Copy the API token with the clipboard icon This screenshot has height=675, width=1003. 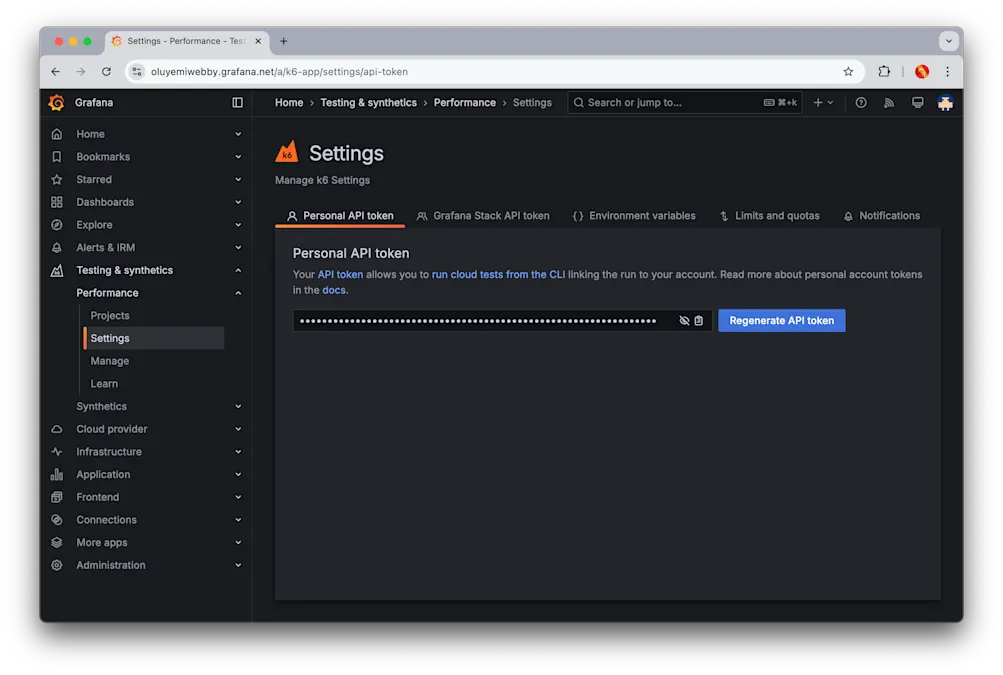click(x=697, y=320)
